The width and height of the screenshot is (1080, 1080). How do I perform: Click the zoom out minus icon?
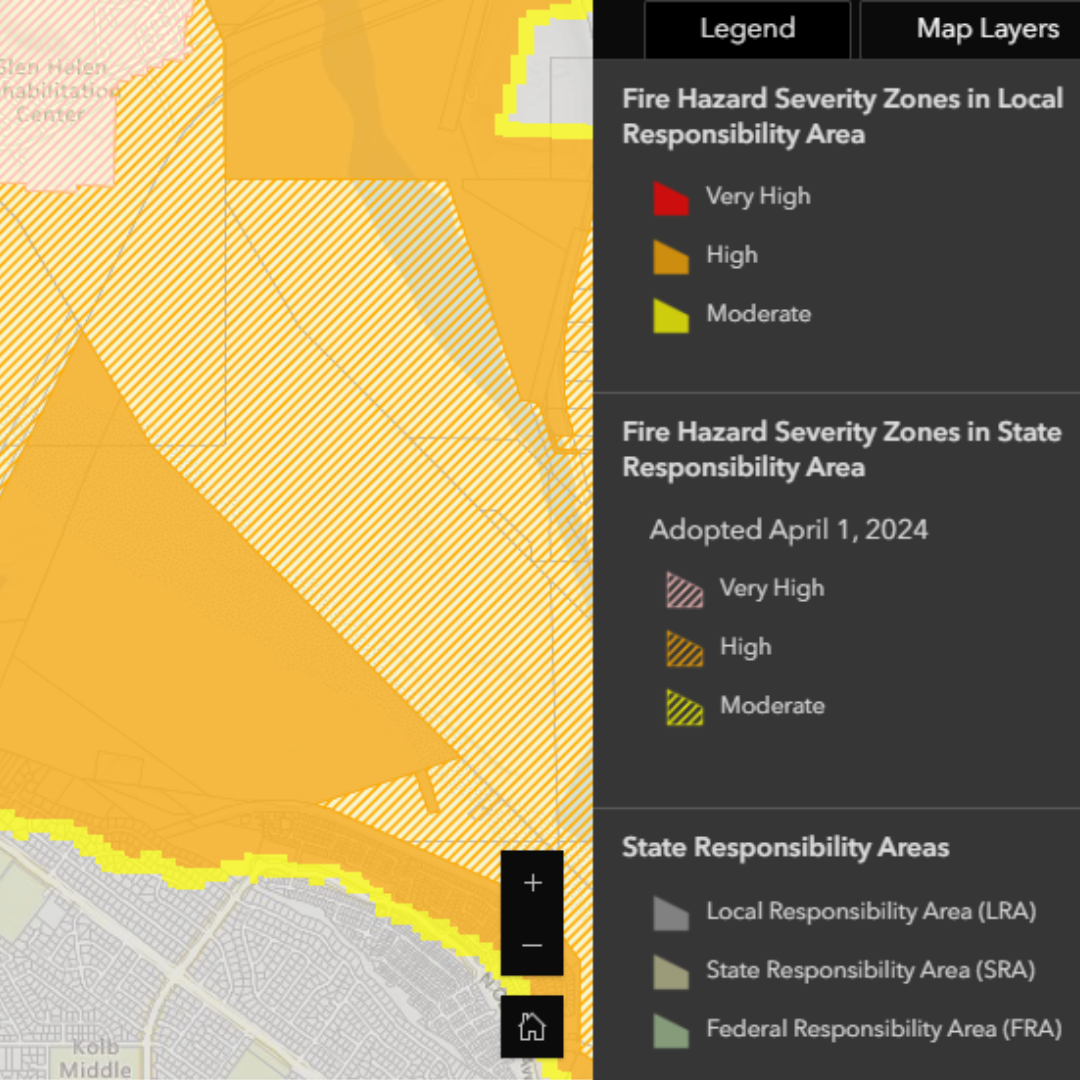[x=532, y=945]
